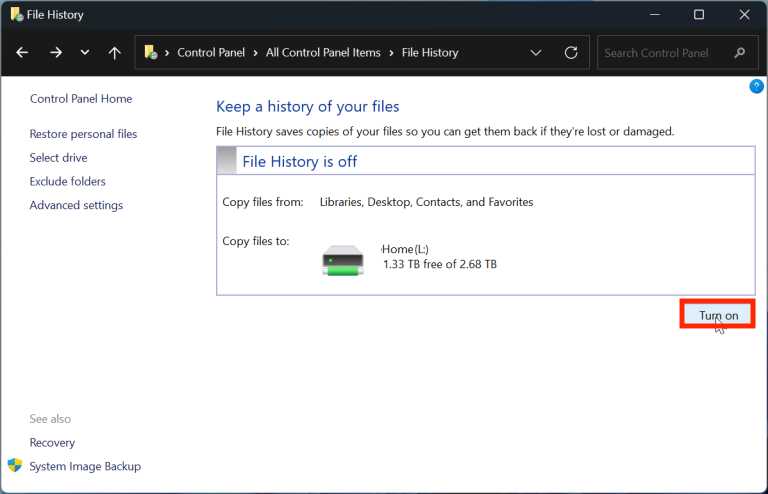Click the search magnifier icon
This screenshot has width=768, height=494.
(740, 52)
